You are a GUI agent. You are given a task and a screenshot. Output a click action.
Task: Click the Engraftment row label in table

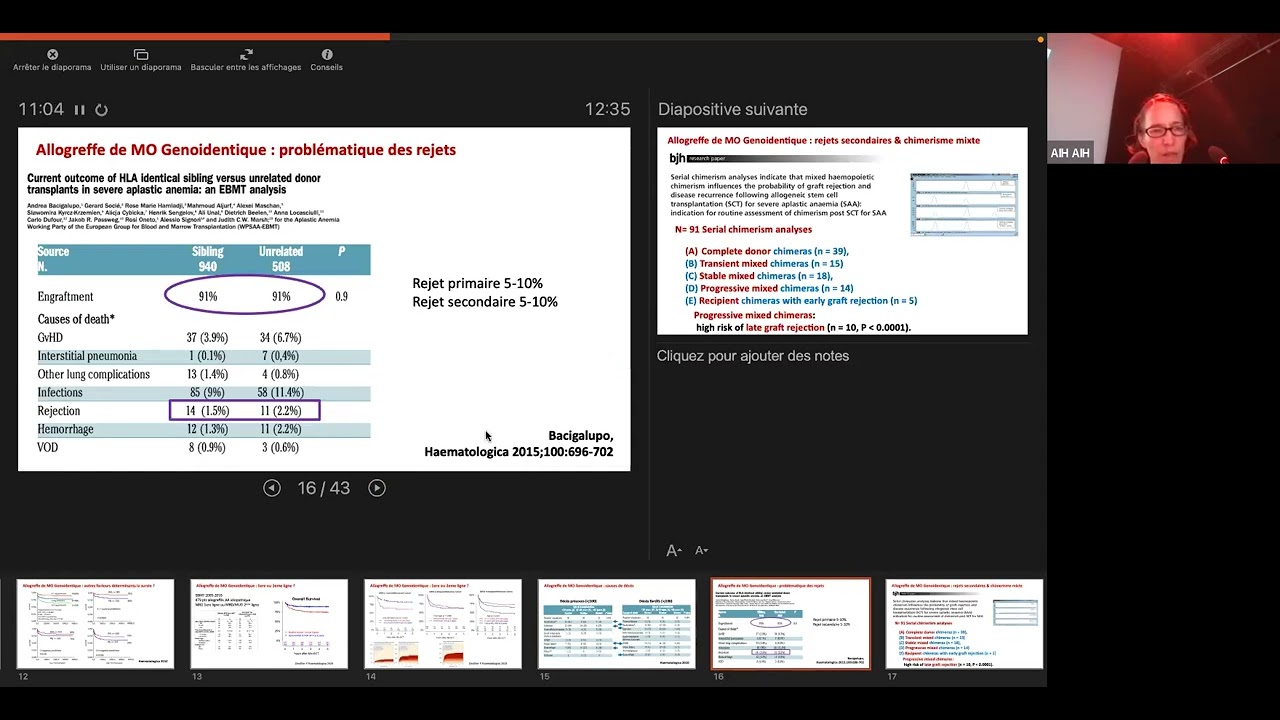click(x=65, y=297)
